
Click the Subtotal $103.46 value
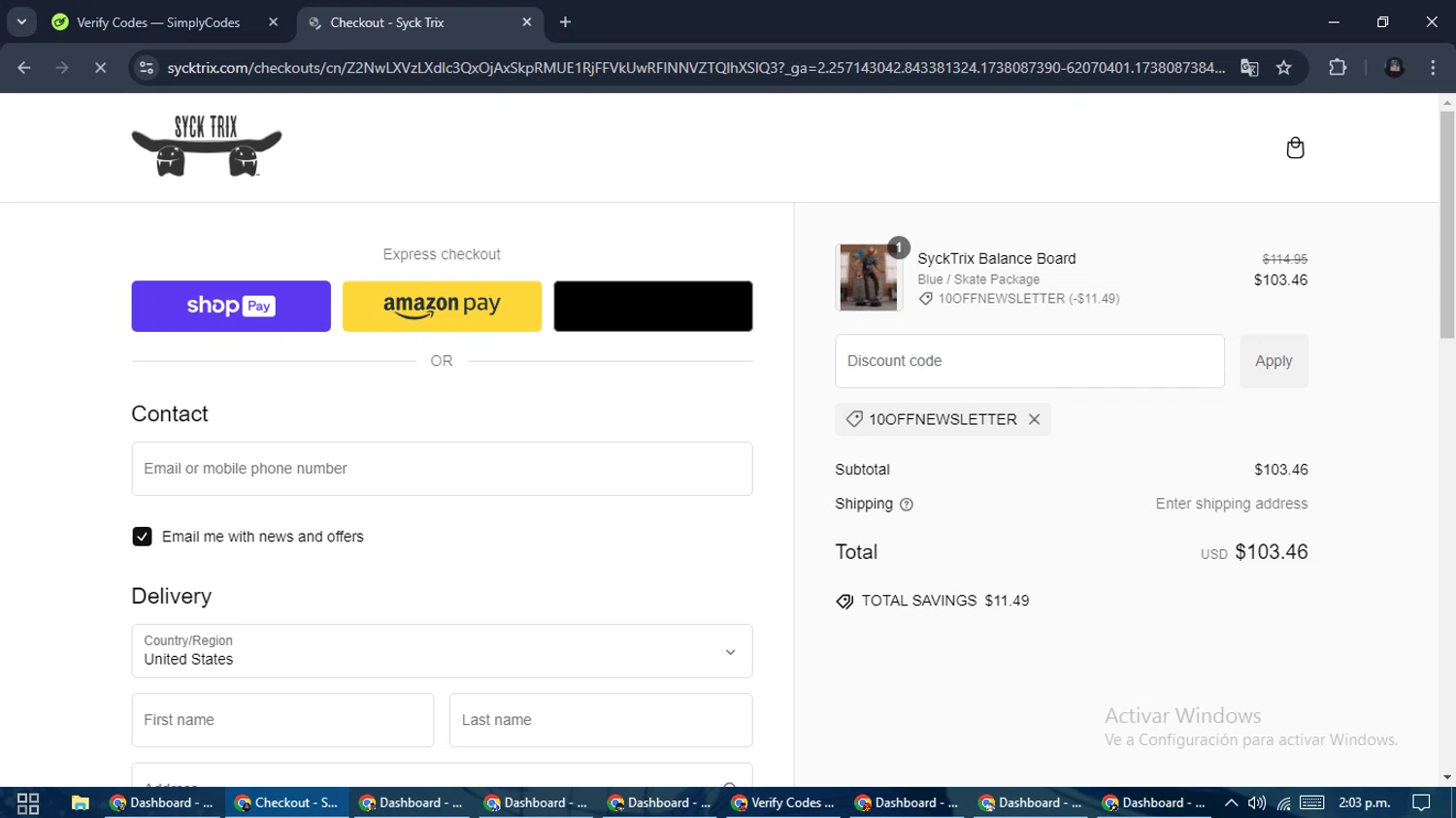coord(1281,470)
